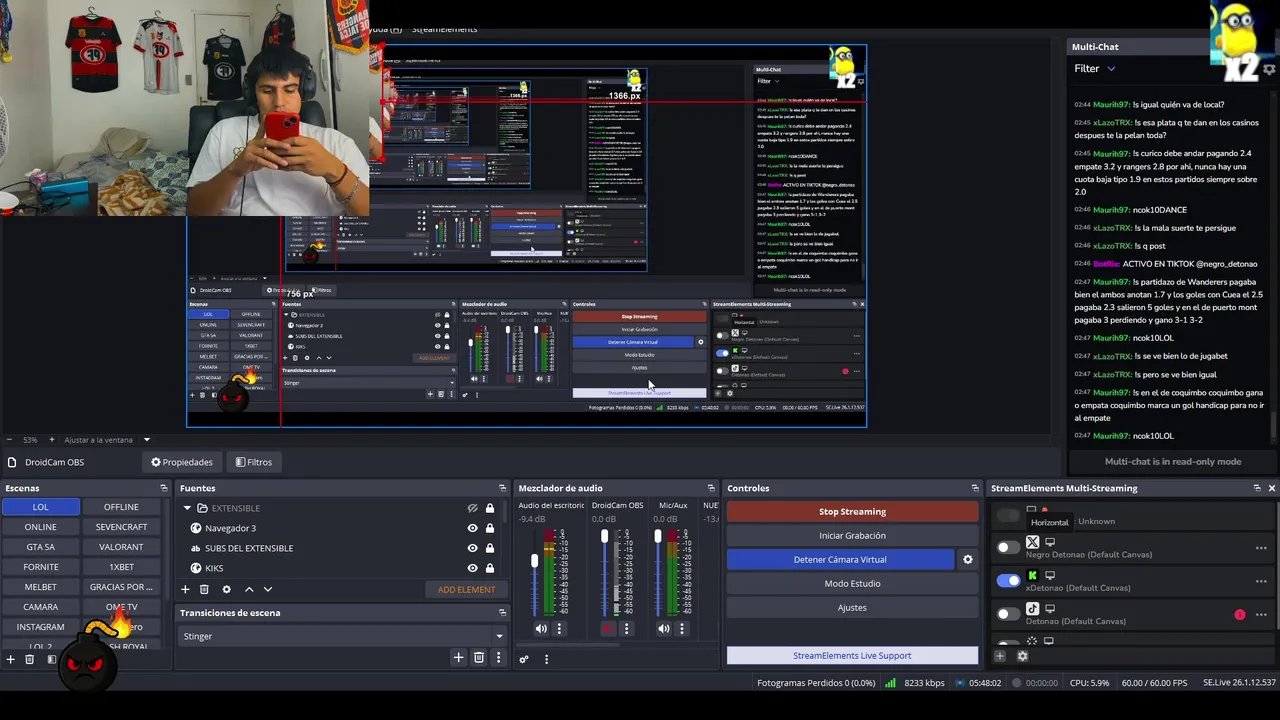Add multi-streaming destination plus icon
This screenshot has width=1280, height=720.
[x=999, y=656]
